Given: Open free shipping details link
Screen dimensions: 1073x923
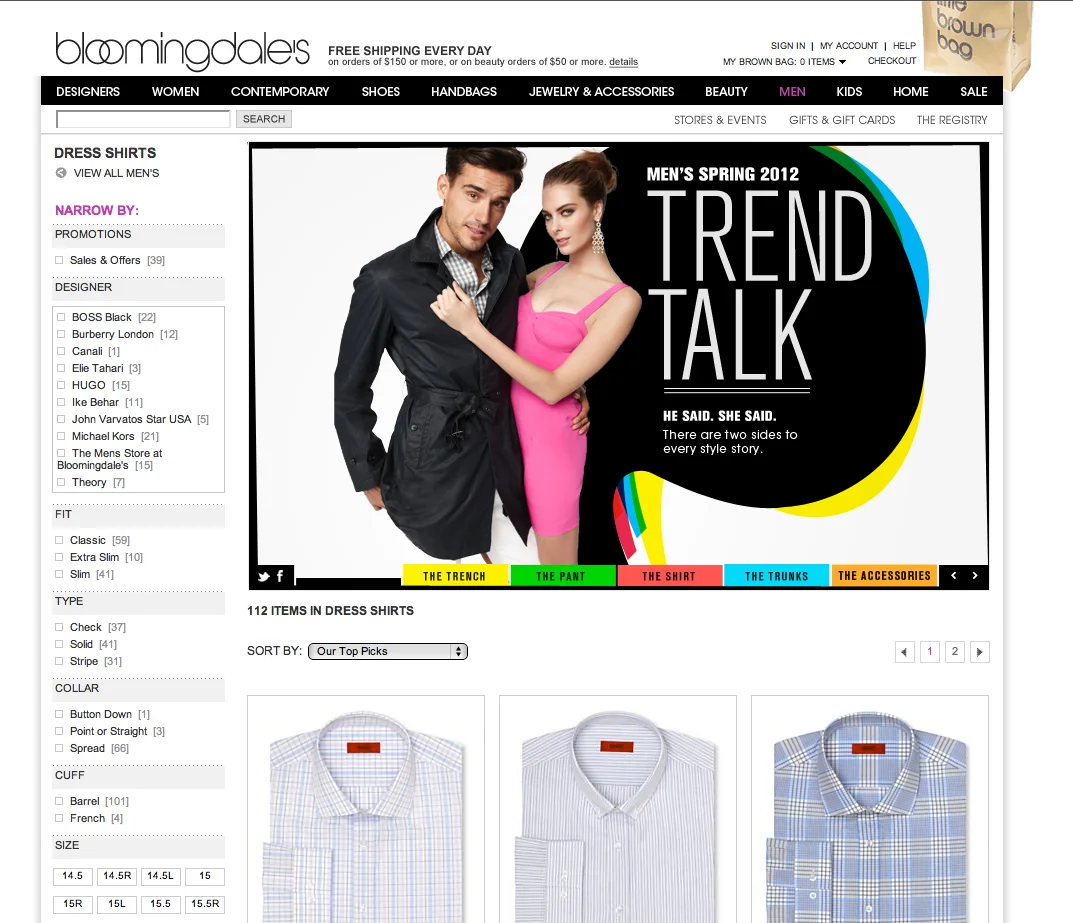Looking at the screenshot, I should pyautogui.click(x=623, y=62).
